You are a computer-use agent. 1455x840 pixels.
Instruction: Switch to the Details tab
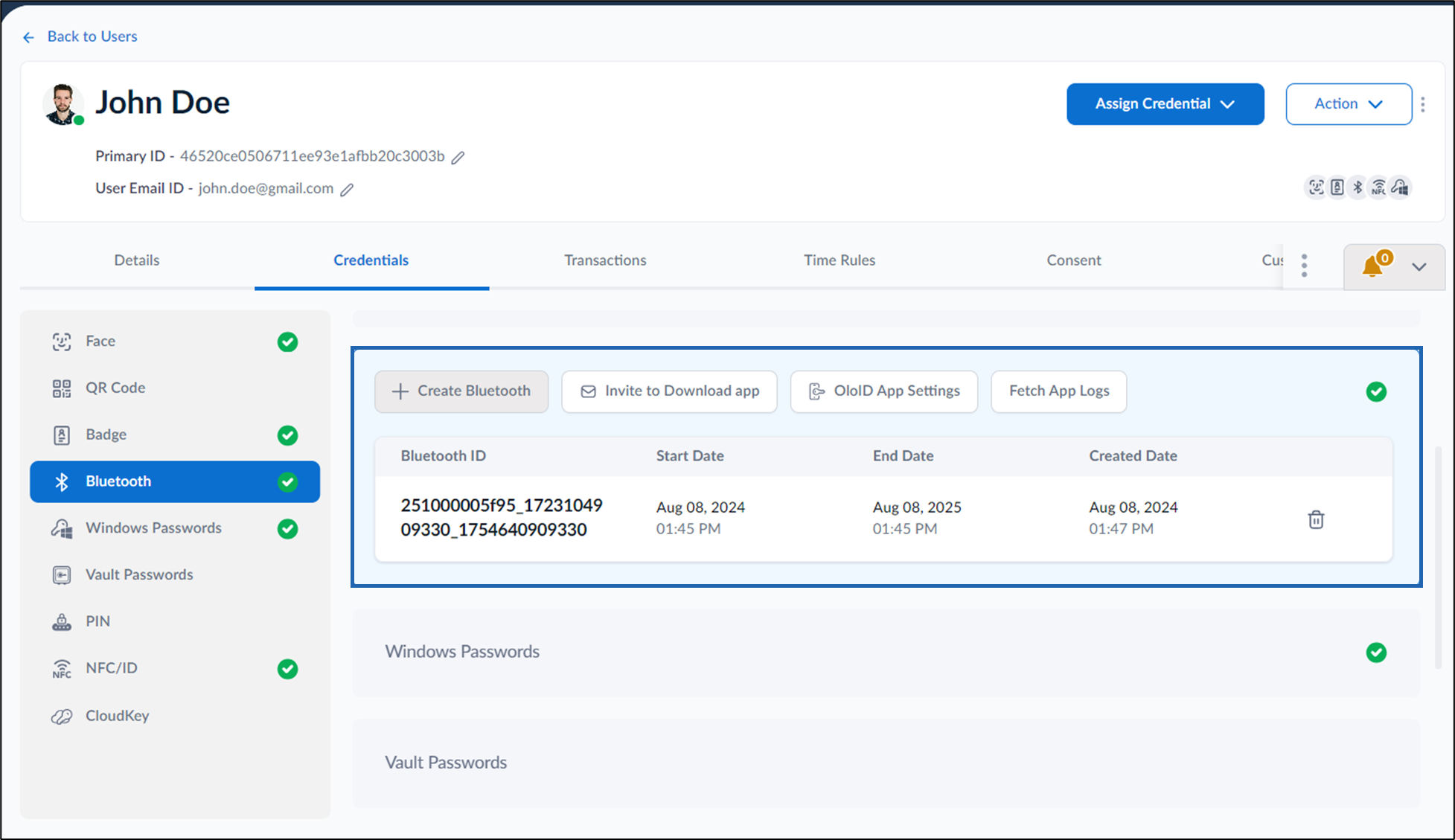point(137,260)
